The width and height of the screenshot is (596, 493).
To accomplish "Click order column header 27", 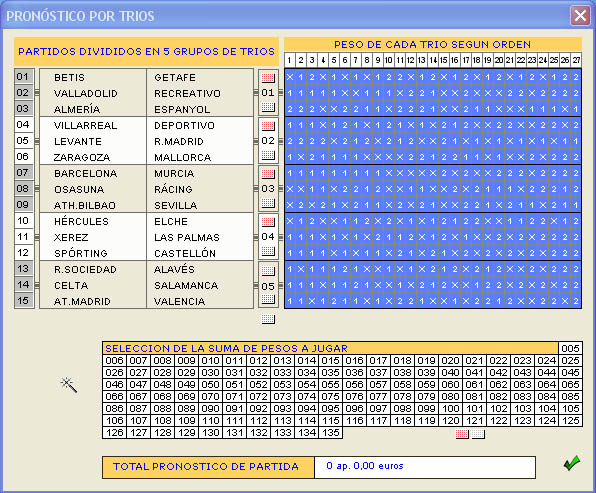I will (576, 60).
